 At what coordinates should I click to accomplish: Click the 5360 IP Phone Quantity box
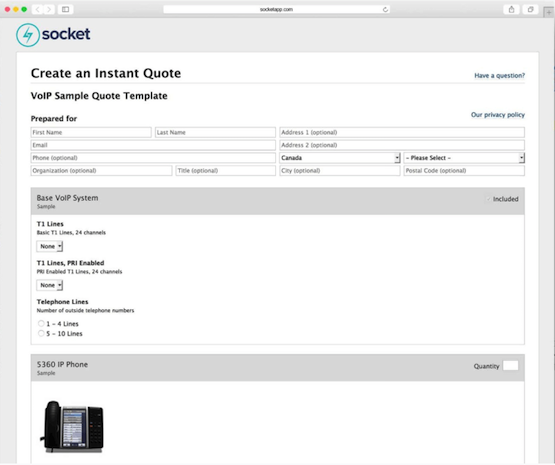pos(510,366)
